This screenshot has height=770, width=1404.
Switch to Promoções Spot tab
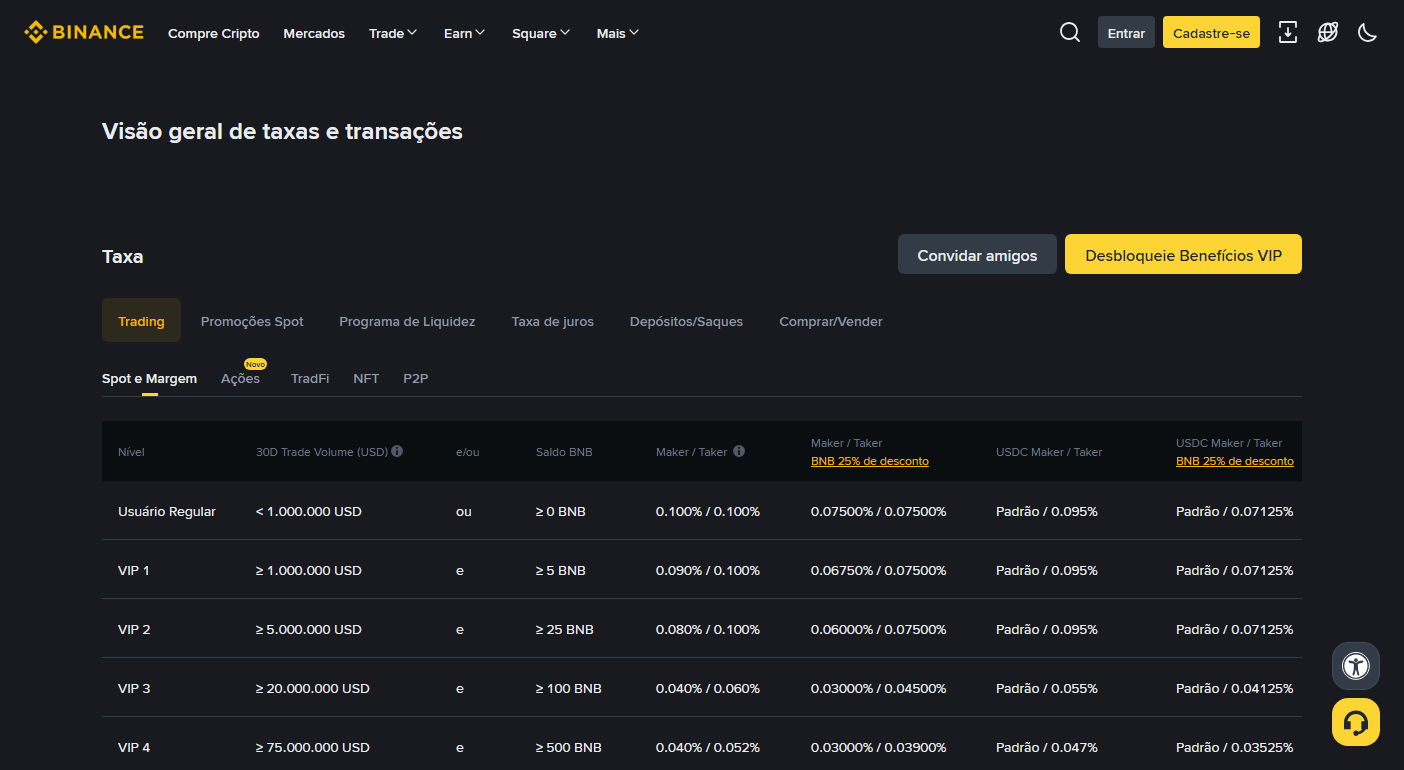(252, 321)
